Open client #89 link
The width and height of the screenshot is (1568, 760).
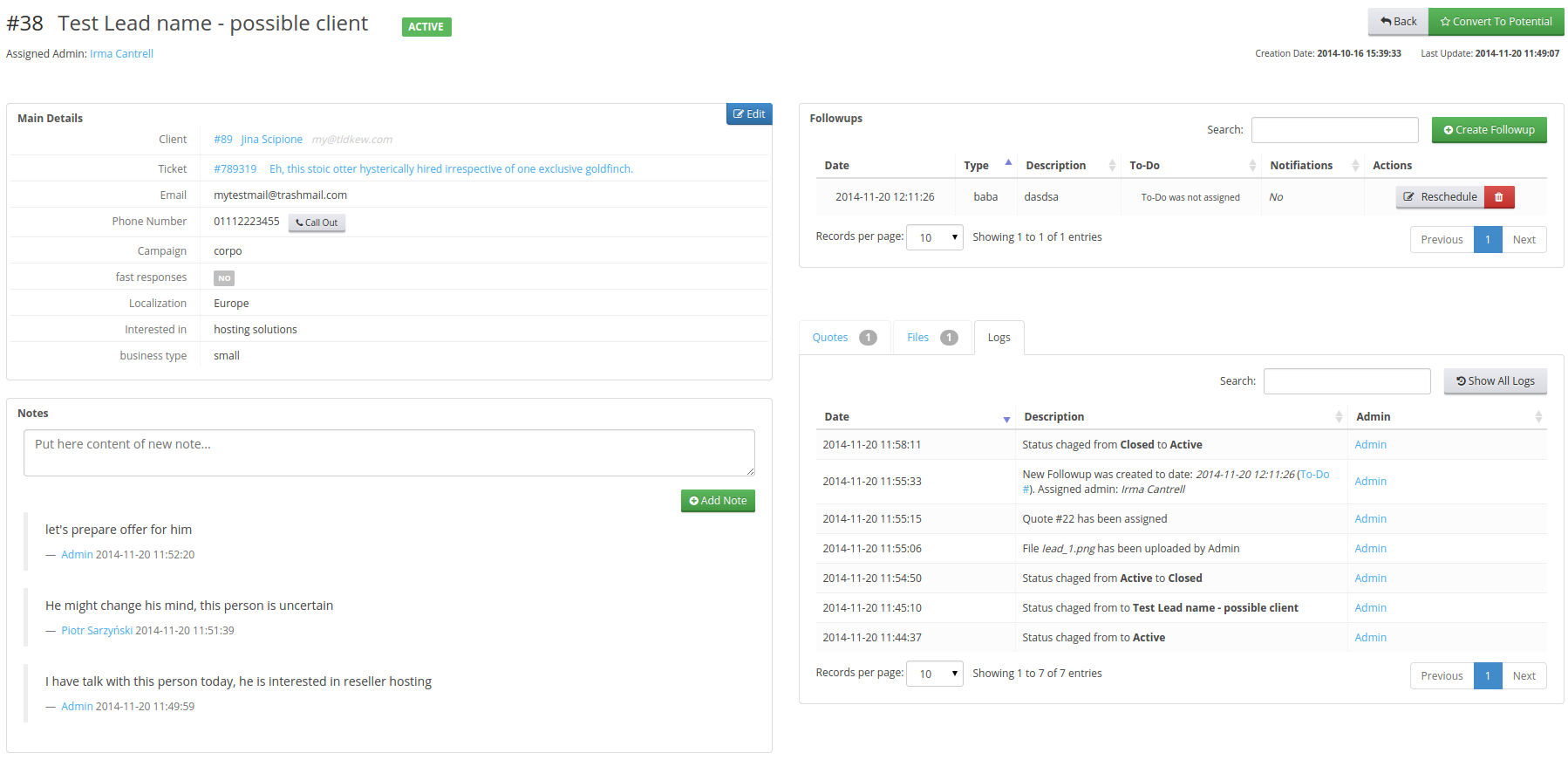click(223, 140)
